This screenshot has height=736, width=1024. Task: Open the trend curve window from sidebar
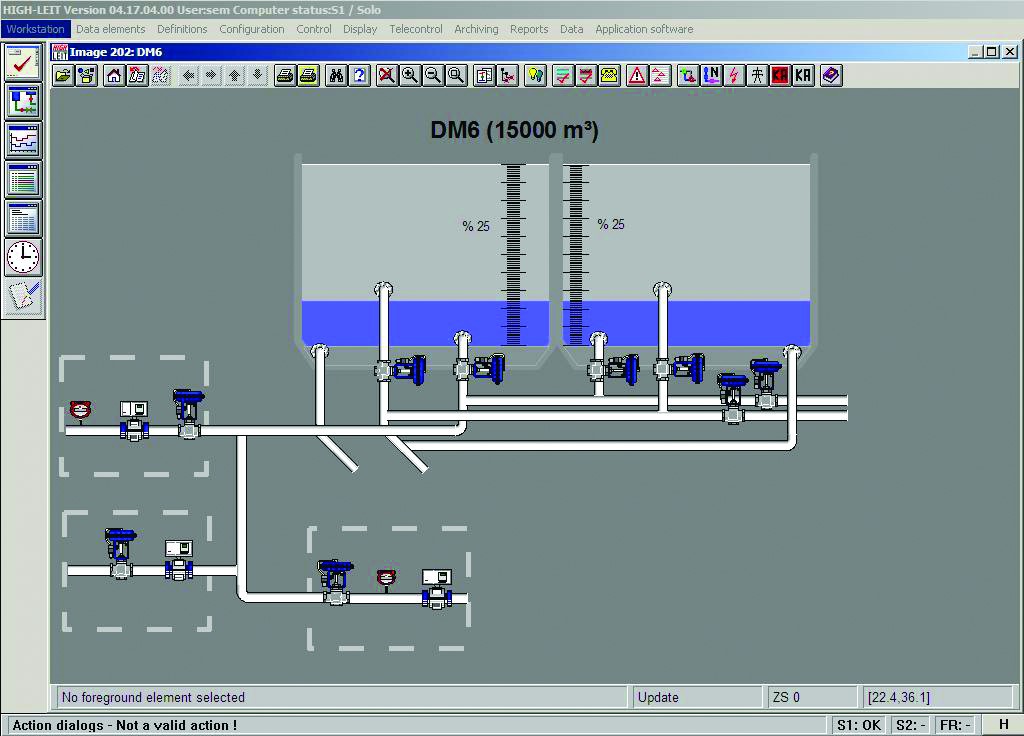point(23,140)
